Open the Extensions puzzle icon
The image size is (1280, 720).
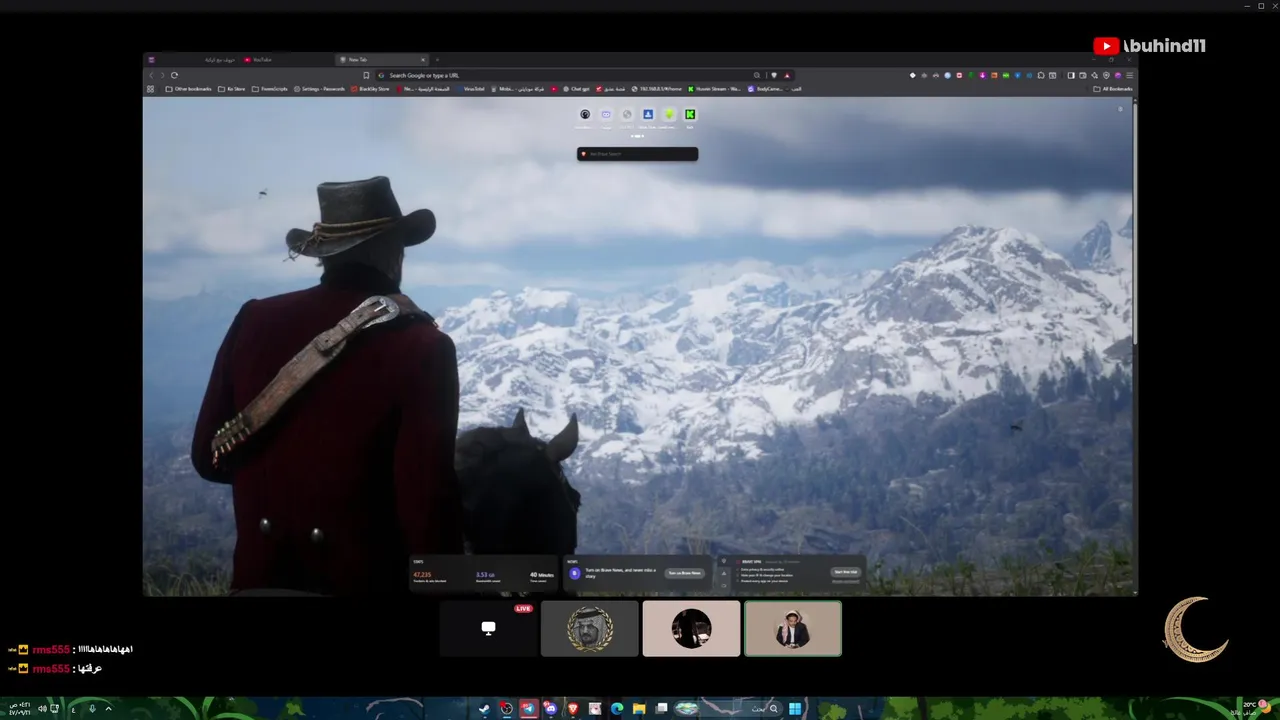click(1041, 75)
